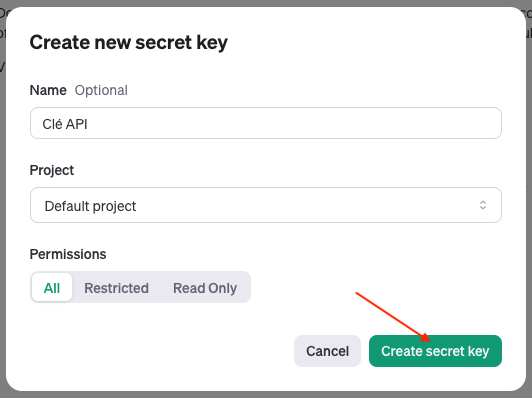This screenshot has width=532, height=398.
Task: Click the 'Create new secret key' heading
Action: coord(129,42)
